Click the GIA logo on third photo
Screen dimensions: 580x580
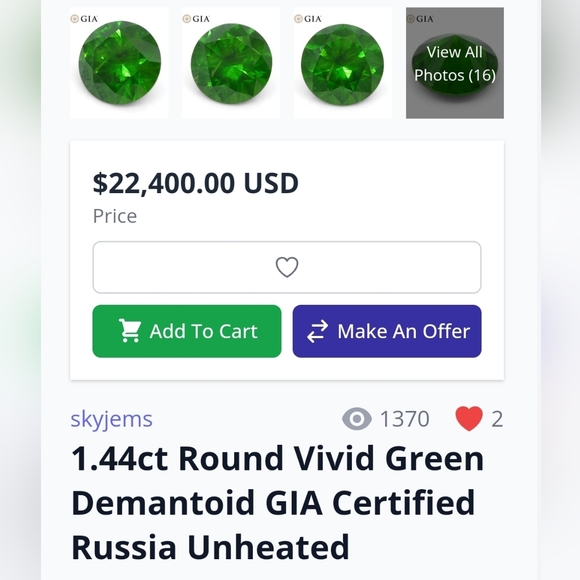(308, 18)
